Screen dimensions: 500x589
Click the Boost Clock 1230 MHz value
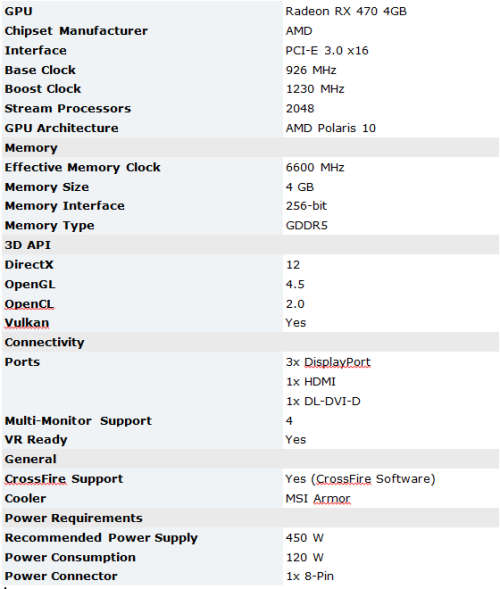coord(315,89)
